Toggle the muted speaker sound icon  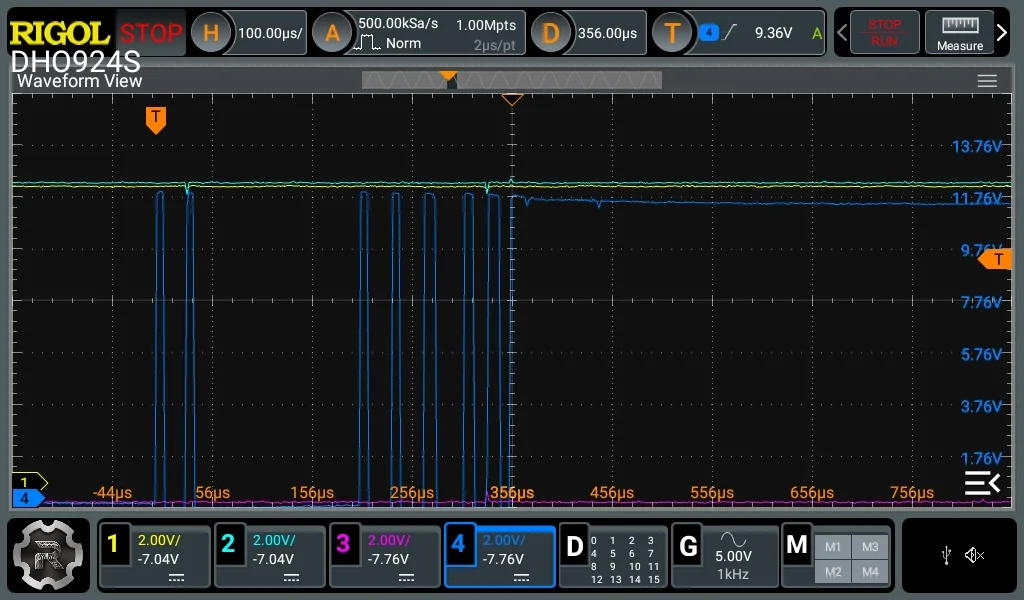(974, 556)
